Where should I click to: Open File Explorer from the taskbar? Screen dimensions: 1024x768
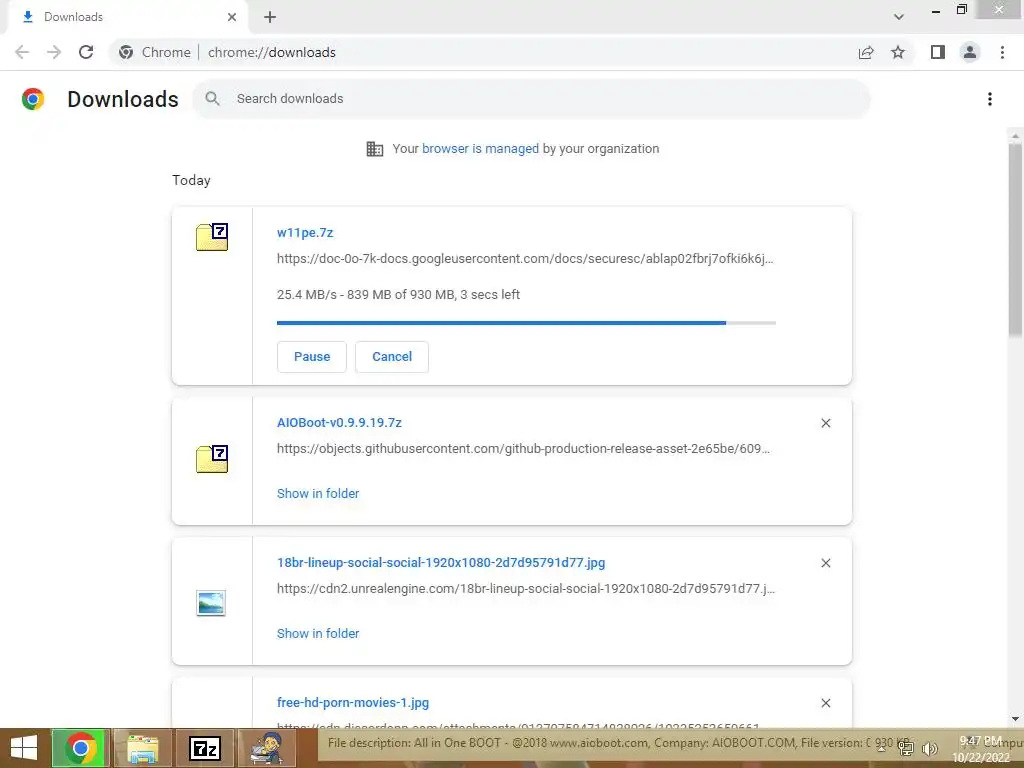click(x=142, y=748)
